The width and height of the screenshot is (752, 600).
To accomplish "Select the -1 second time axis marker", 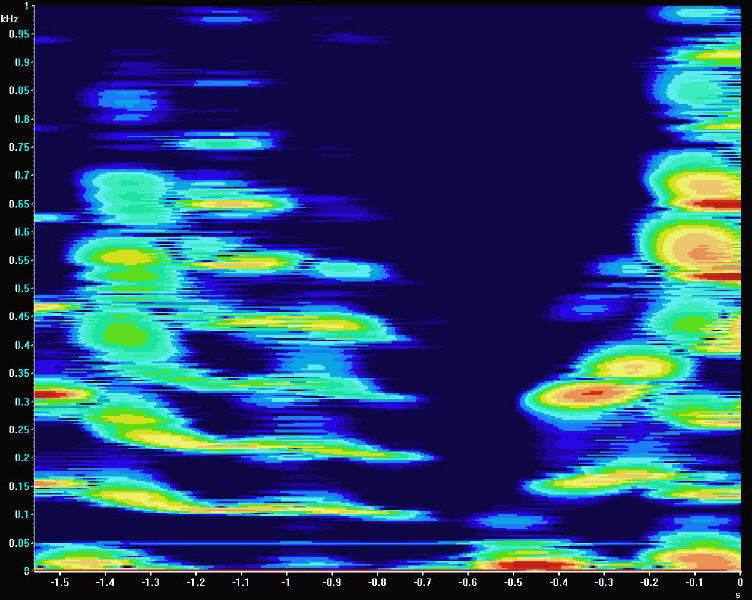I will pyautogui.click(x=285, y=580).
